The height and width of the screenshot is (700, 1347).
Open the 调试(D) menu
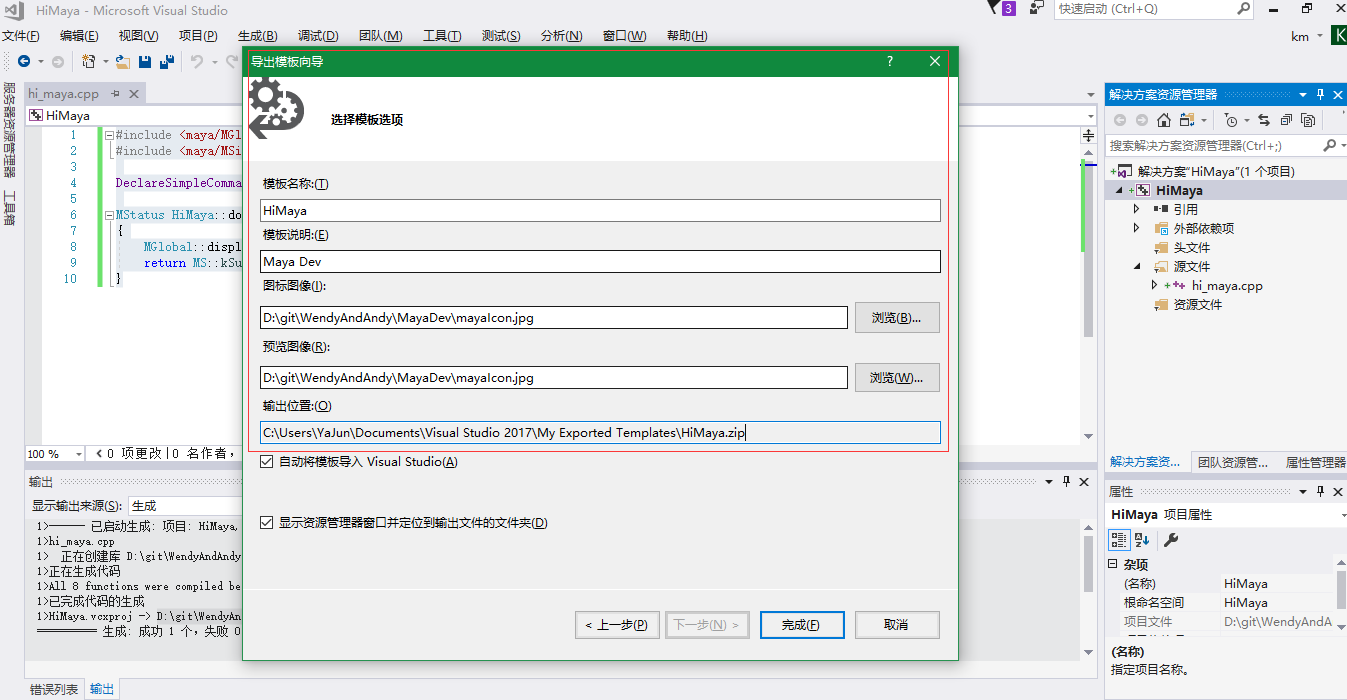(x=318, y=36)
